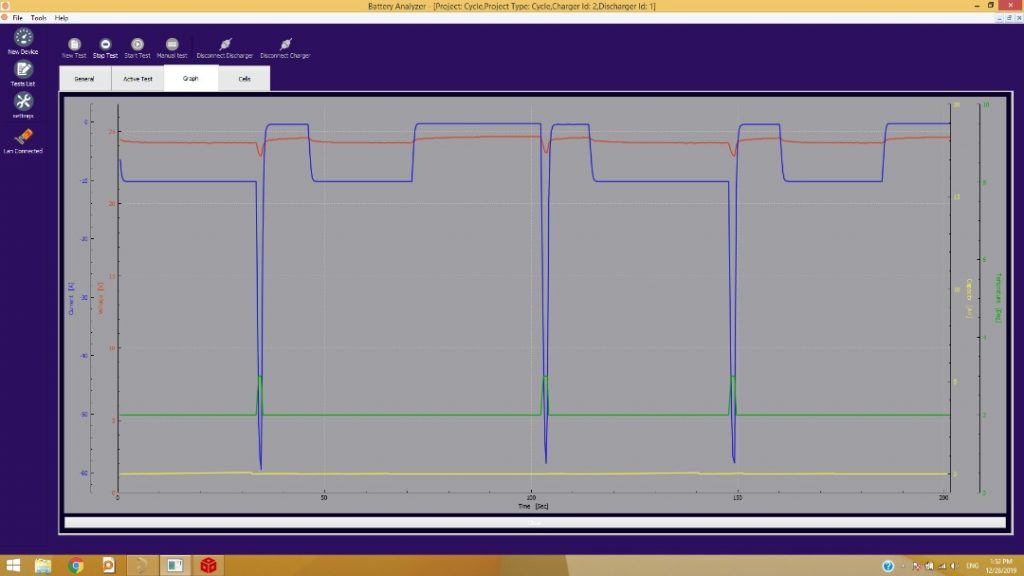Click the Disconnect Discharger plug icon

[225, 45]
